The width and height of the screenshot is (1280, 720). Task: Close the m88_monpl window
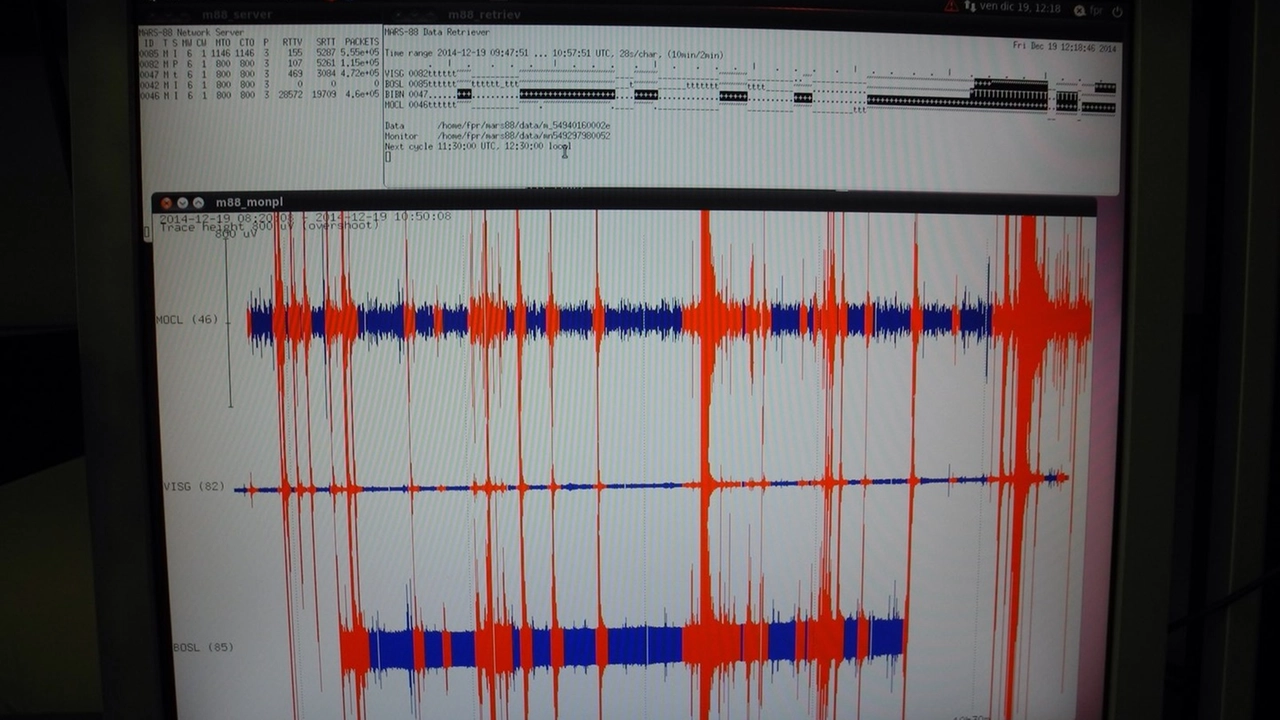tap(167, 203)
